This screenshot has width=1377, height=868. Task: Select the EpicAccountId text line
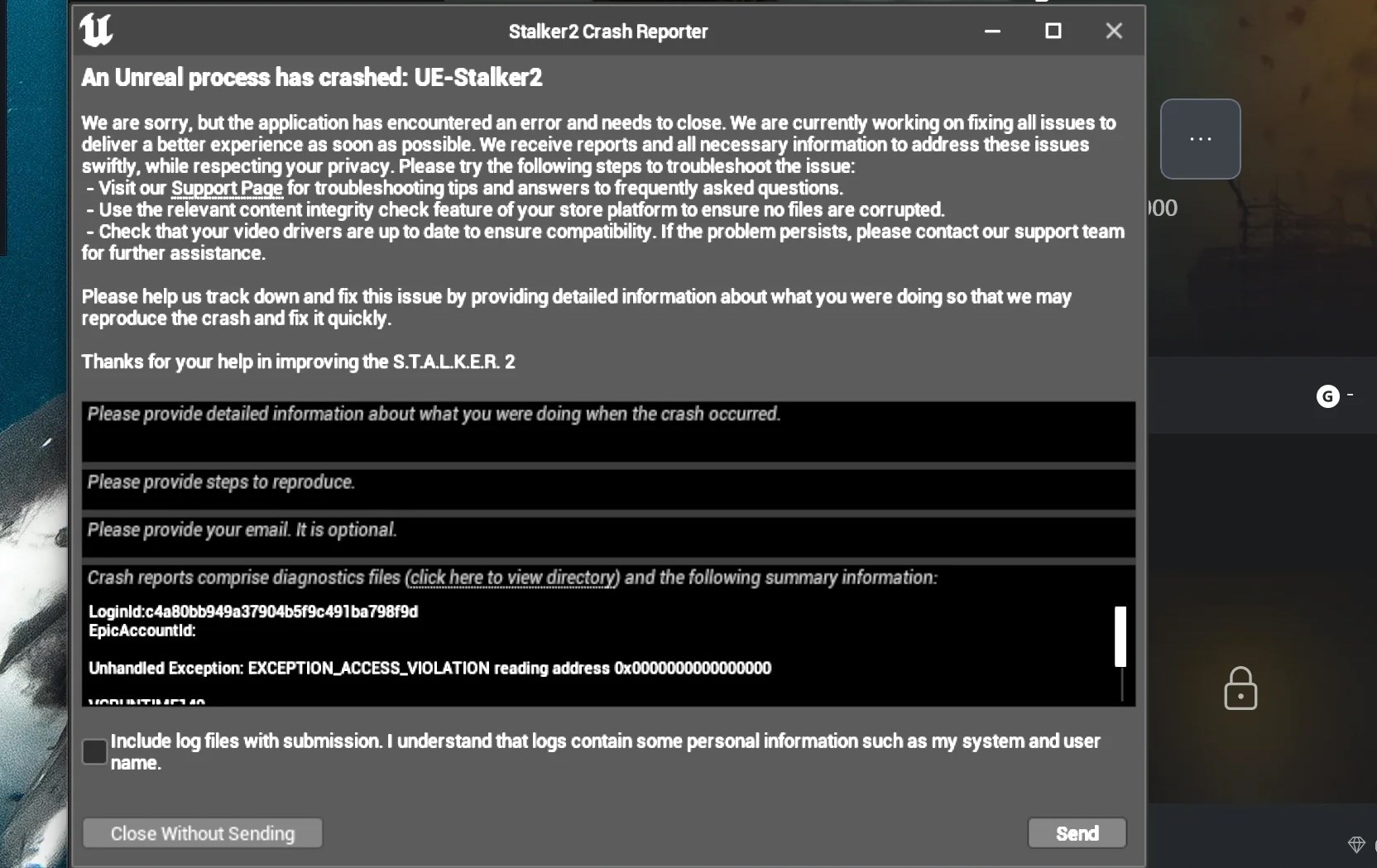coord(142,631)
